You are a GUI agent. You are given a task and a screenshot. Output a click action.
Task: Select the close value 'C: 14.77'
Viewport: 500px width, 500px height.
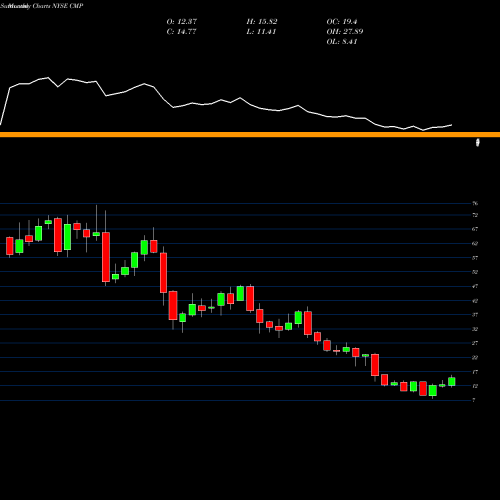181,32
